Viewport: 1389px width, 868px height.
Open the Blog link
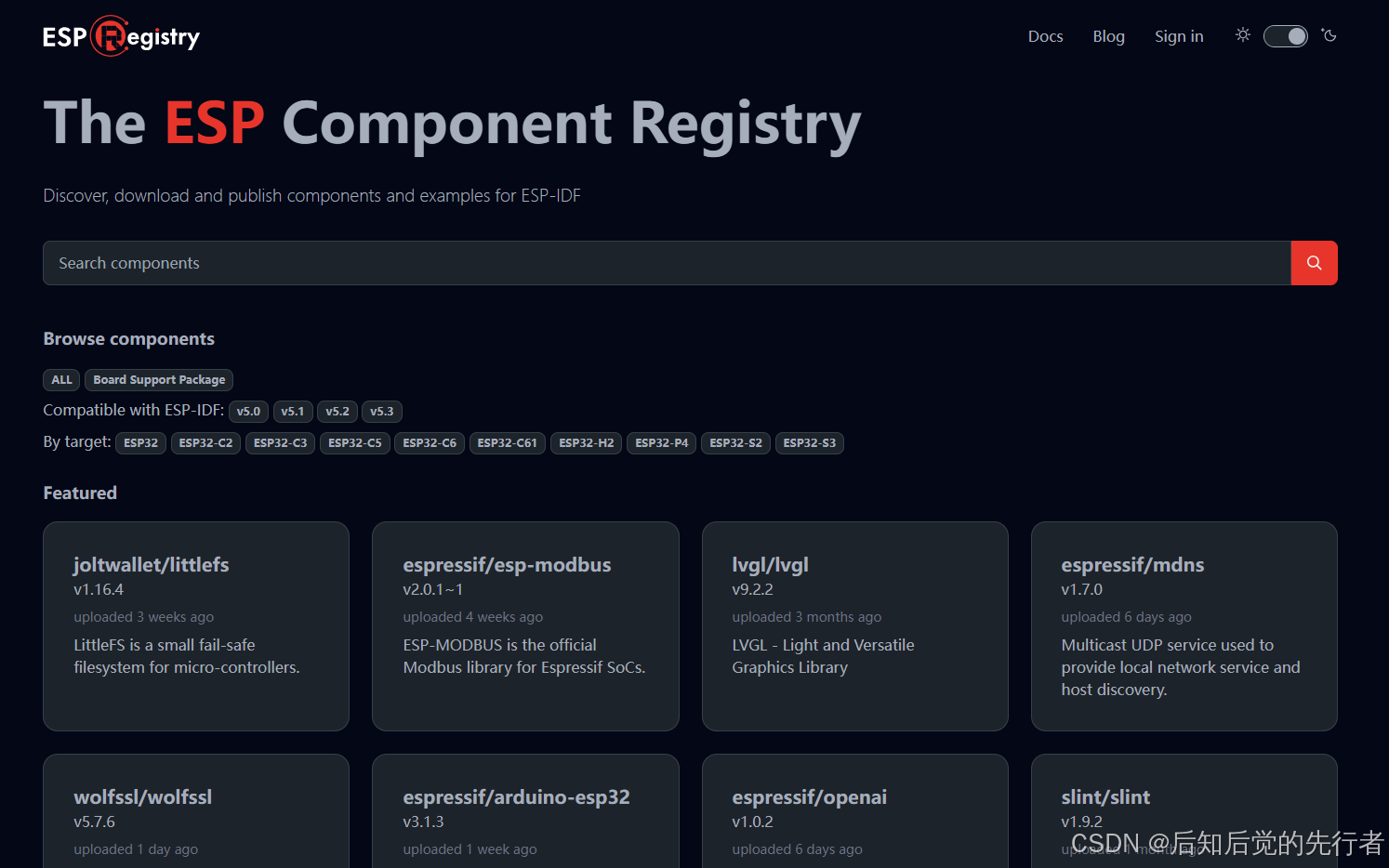point(1108,36)
